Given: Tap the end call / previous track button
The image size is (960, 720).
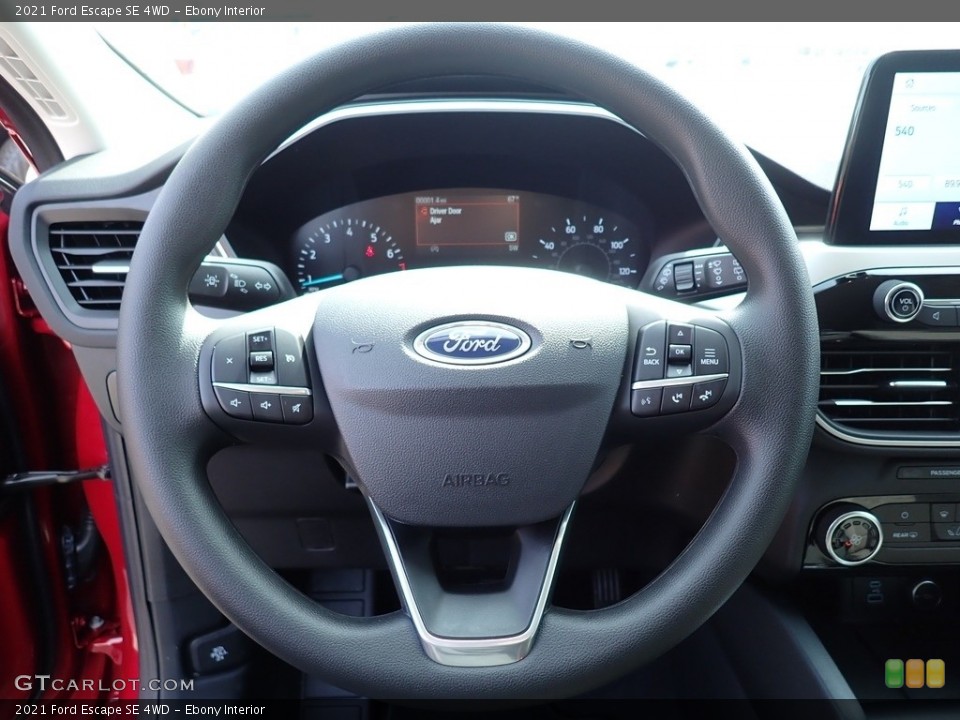Looking at the screenshot, I should click(x=707, y=394).
